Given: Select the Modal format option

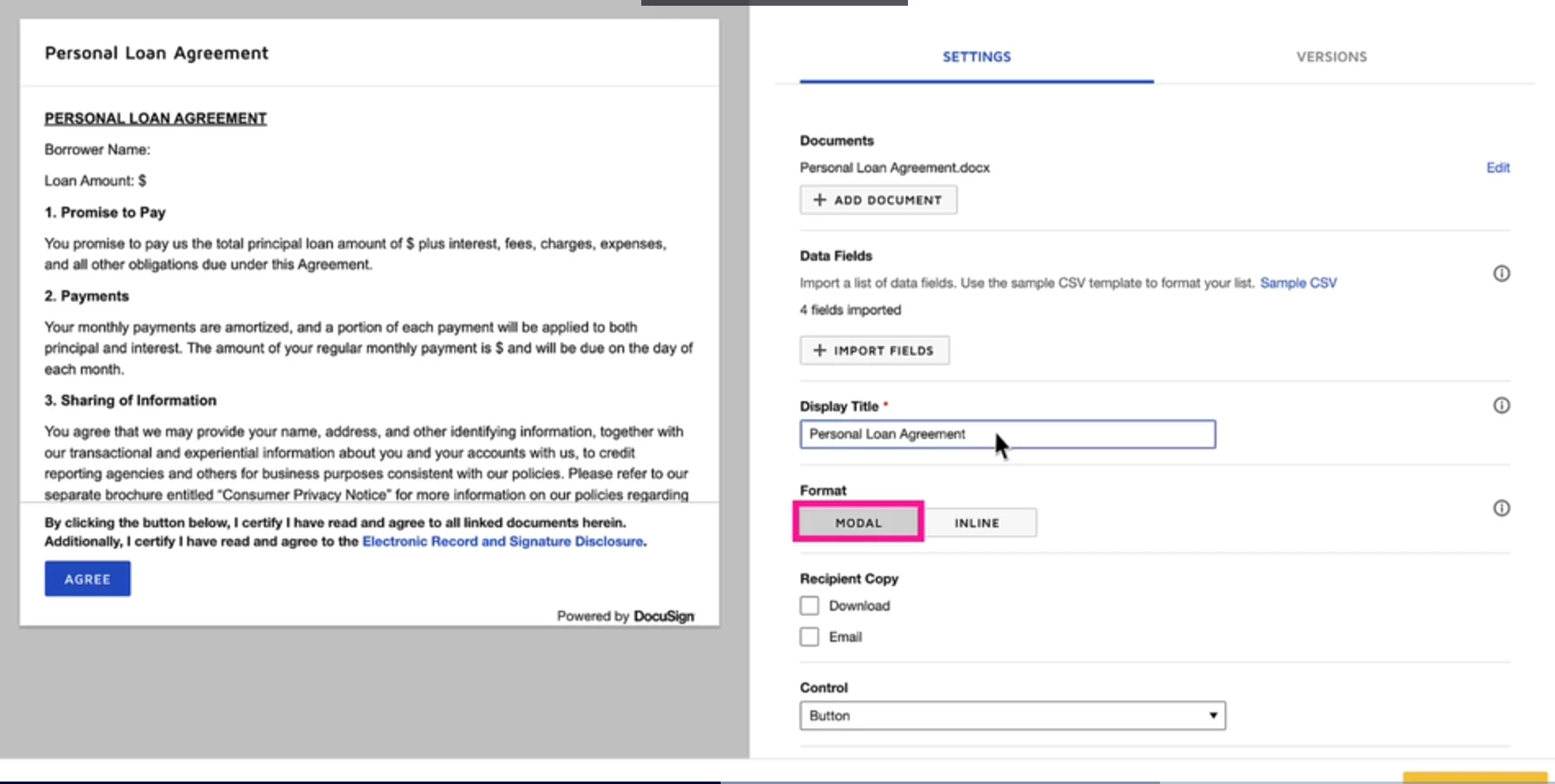Looking at the screenshot, I should coord(859,523).
